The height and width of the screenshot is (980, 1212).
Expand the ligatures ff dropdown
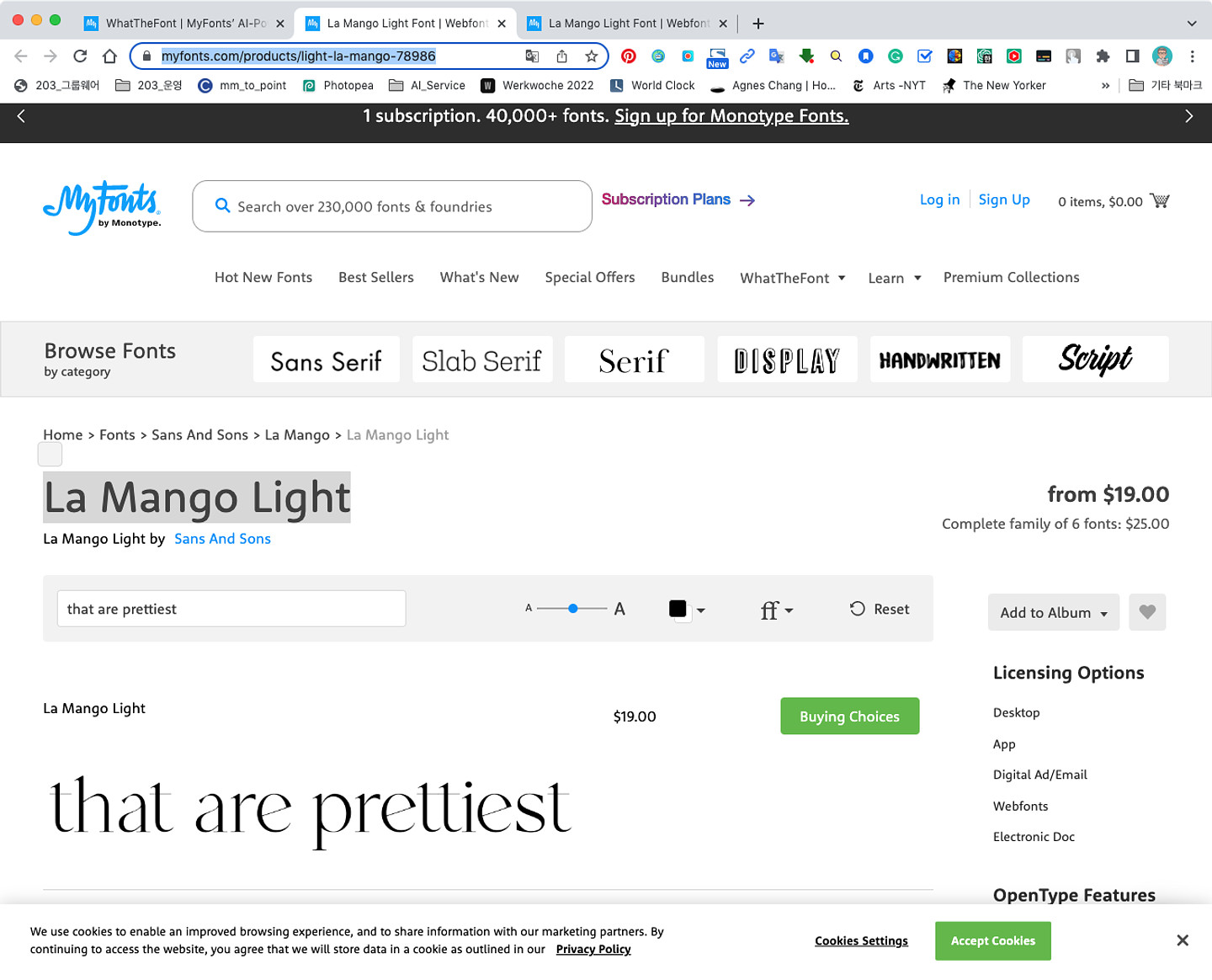point(776,610)
